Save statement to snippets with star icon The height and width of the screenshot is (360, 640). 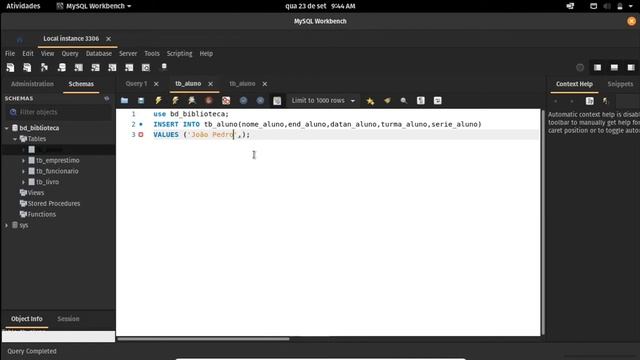click(370, 101)
